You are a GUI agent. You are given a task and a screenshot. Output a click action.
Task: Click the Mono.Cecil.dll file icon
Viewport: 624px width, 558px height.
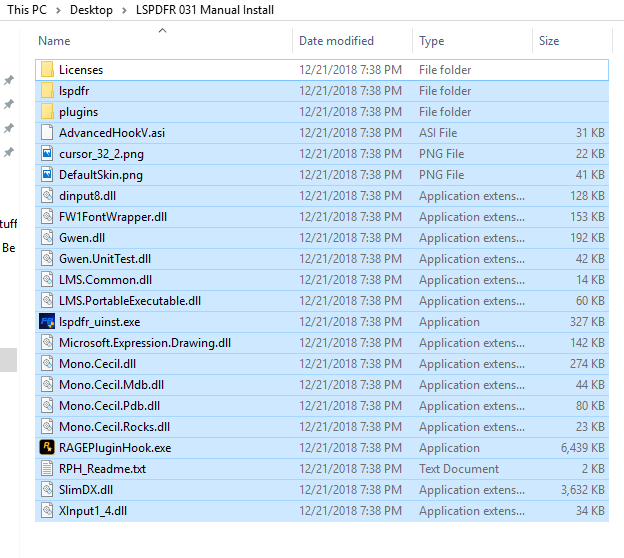click(47, 364)
